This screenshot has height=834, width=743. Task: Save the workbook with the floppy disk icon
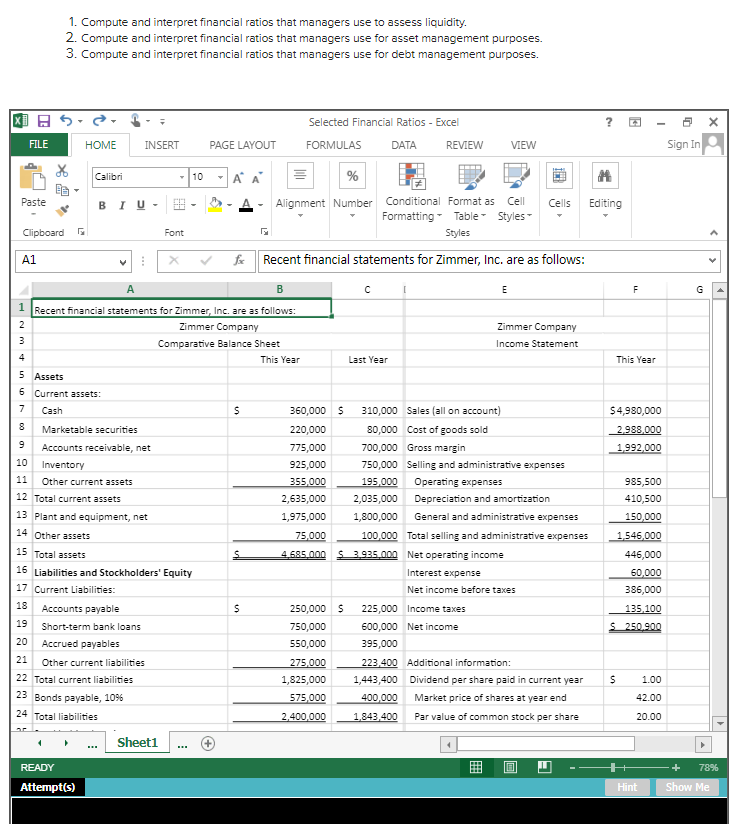[44, 121]
